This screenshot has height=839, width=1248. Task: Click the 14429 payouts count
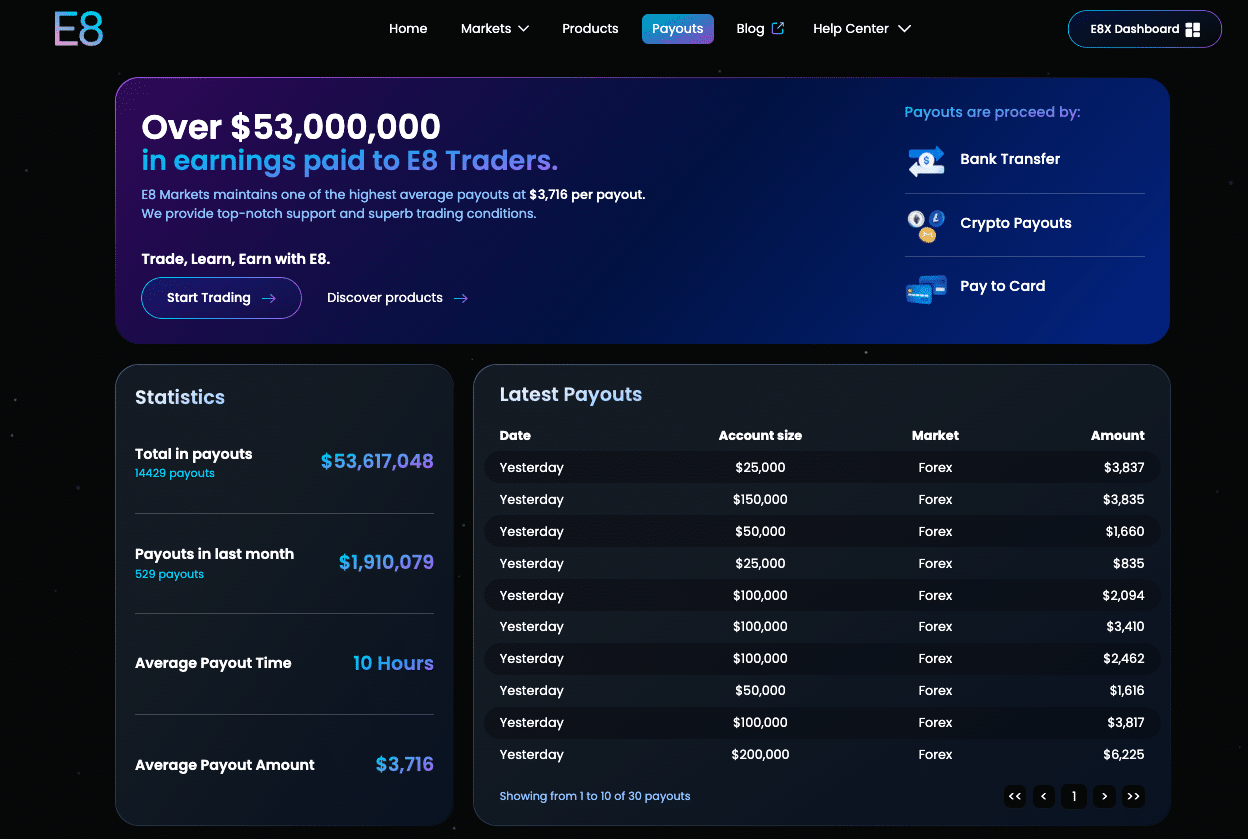click(175, 473)
